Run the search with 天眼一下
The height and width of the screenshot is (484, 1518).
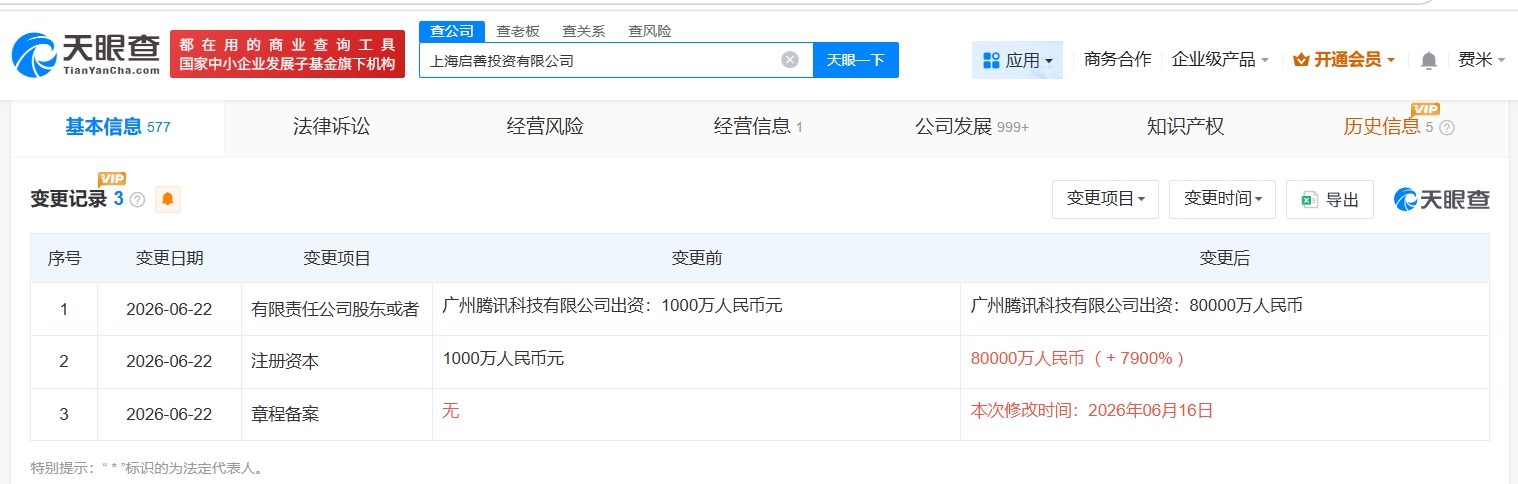tap(856, 60)
